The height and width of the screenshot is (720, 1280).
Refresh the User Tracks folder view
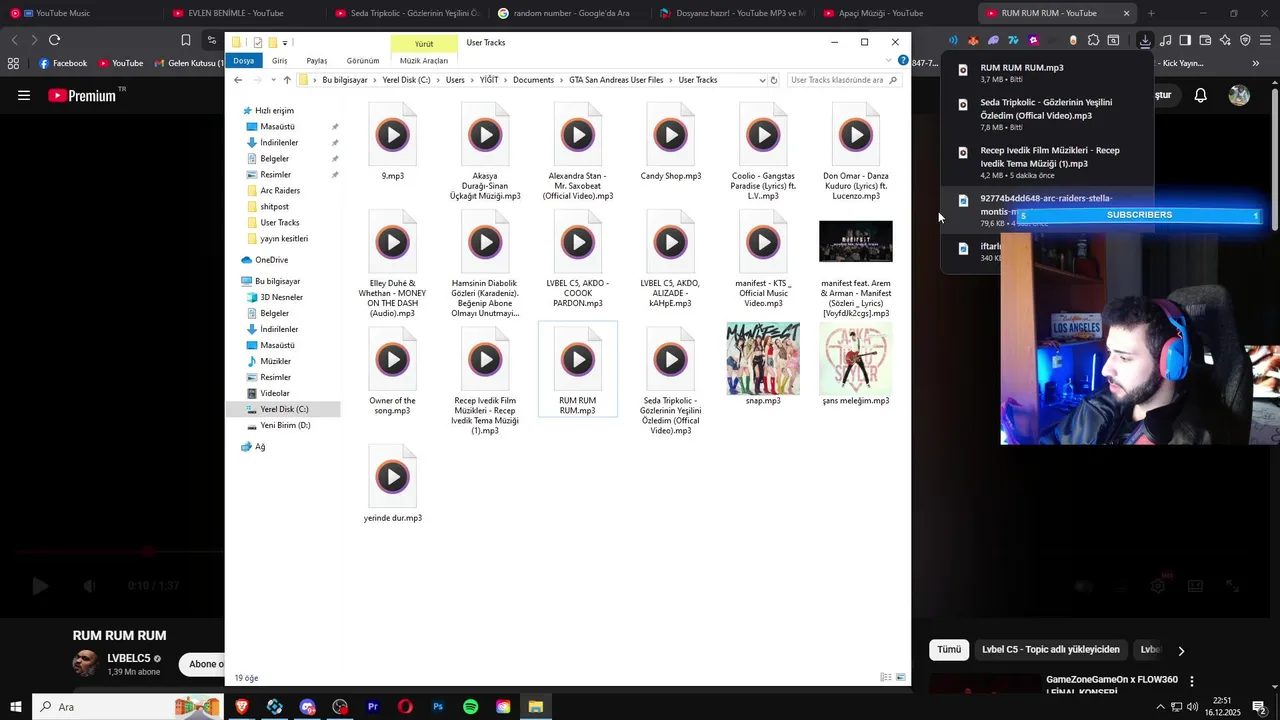click(x=773, y=80)
